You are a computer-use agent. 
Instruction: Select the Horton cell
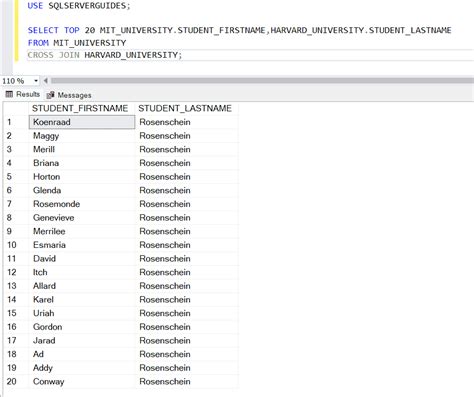82,177
